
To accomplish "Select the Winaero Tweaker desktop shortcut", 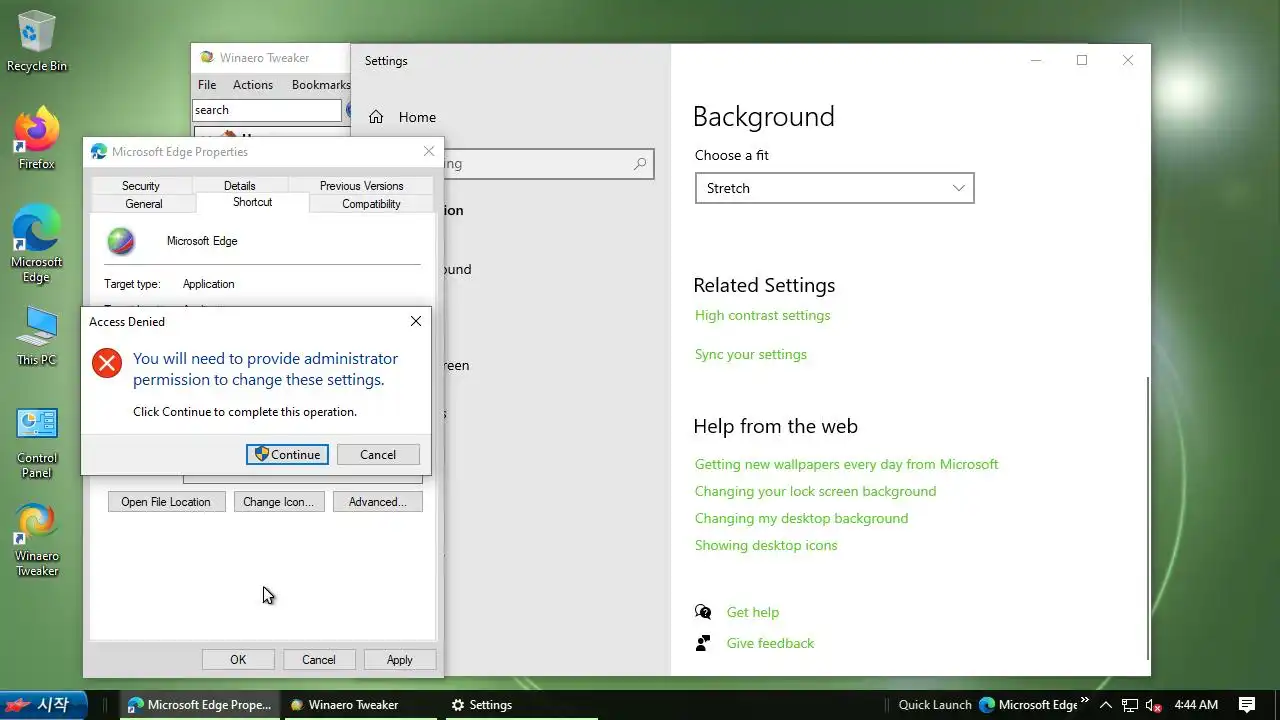I will pos(37,541).
